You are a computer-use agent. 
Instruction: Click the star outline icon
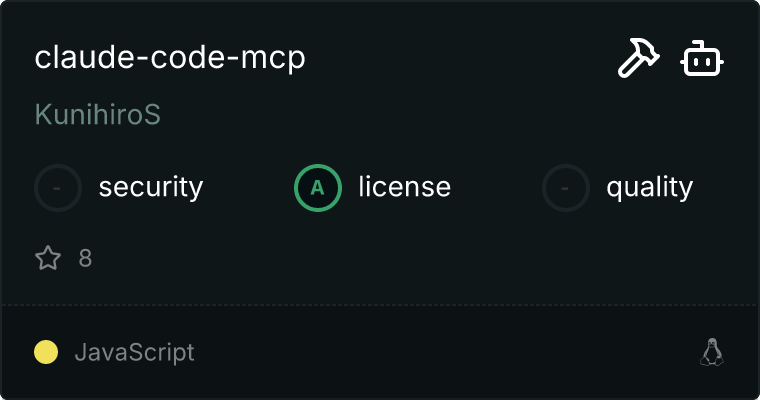(x=48, y=257)
